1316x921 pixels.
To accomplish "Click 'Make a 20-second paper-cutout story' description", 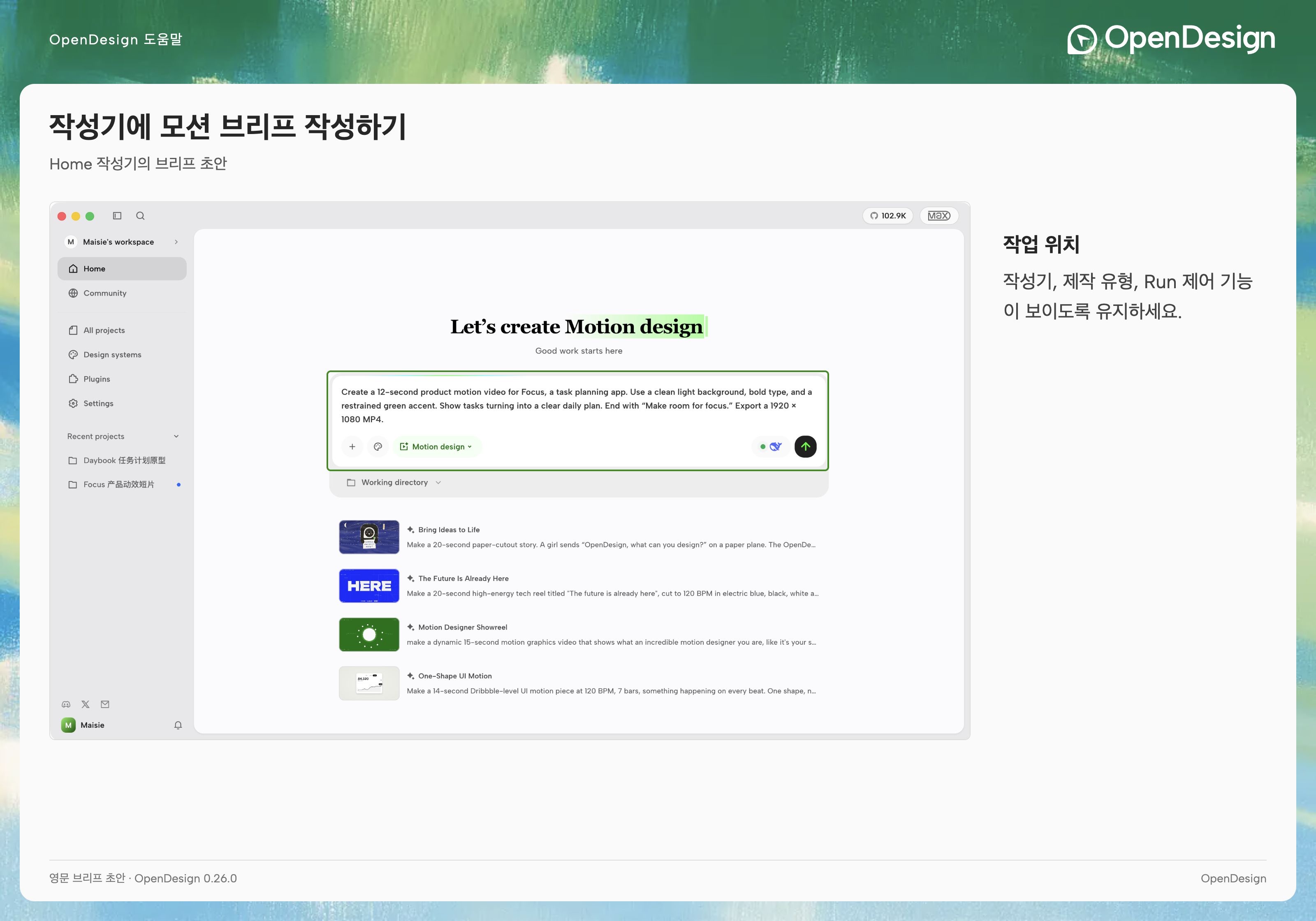I will [x=611, y=544].
